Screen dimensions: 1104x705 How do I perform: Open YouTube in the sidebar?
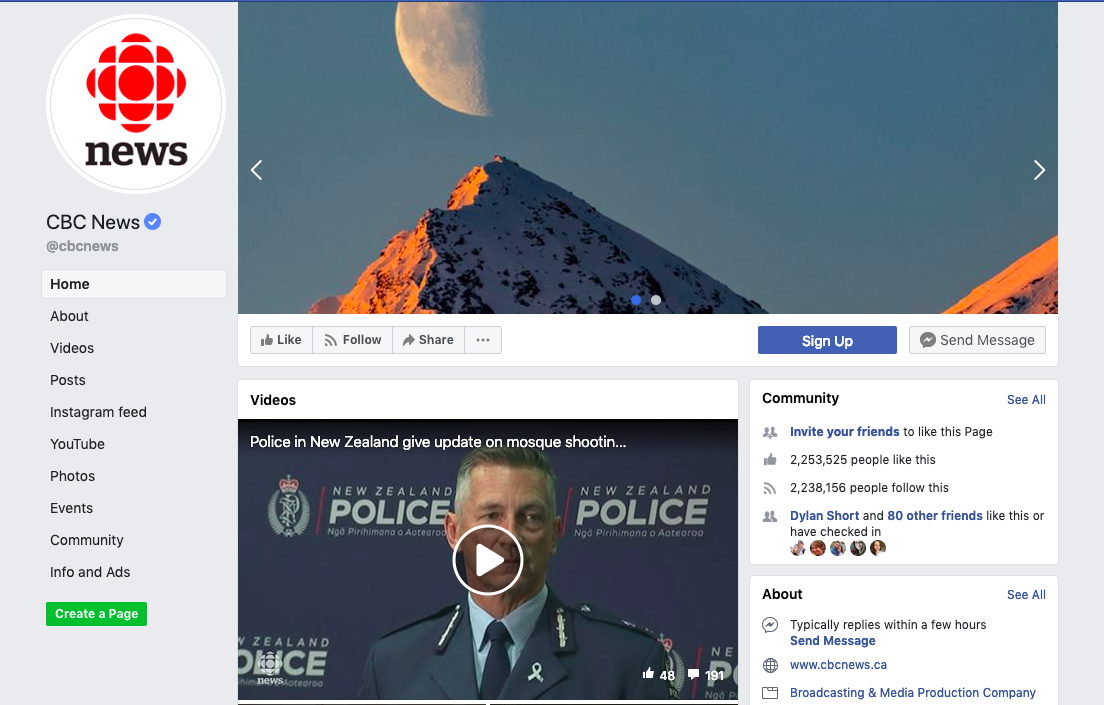coord(77,444)
